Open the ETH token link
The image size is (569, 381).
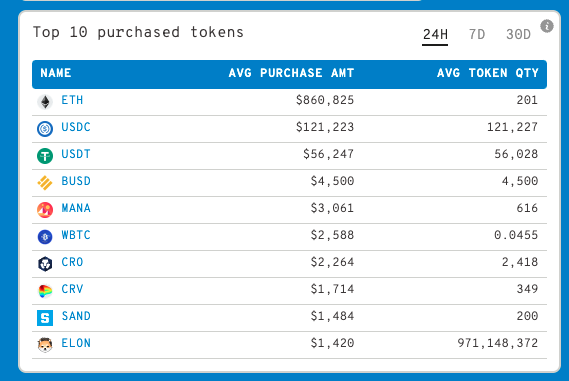click(72, 100)
